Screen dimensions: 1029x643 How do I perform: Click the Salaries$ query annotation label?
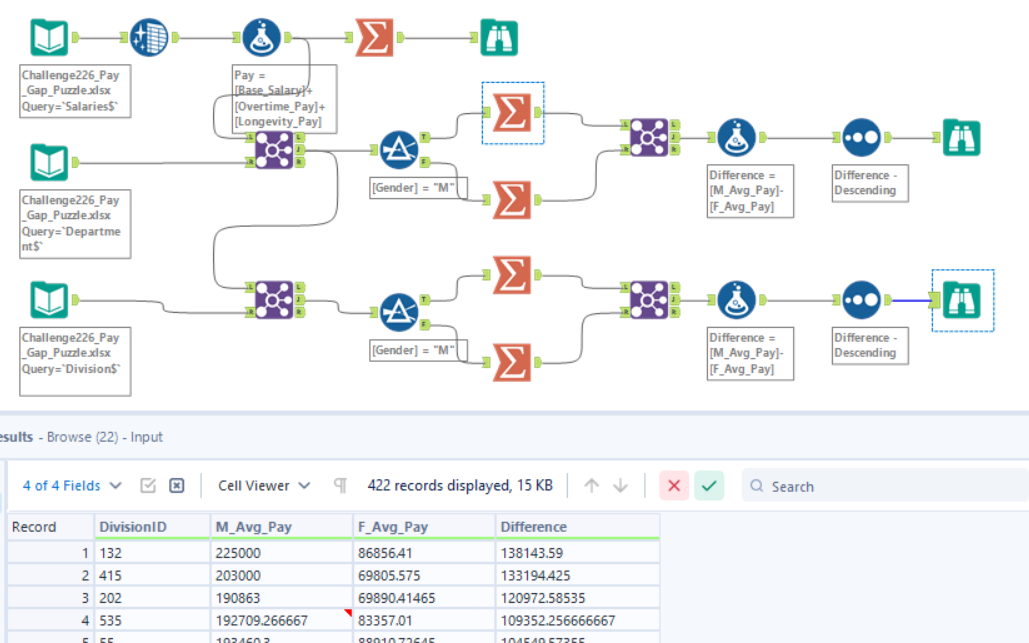(x=75, y=91)
